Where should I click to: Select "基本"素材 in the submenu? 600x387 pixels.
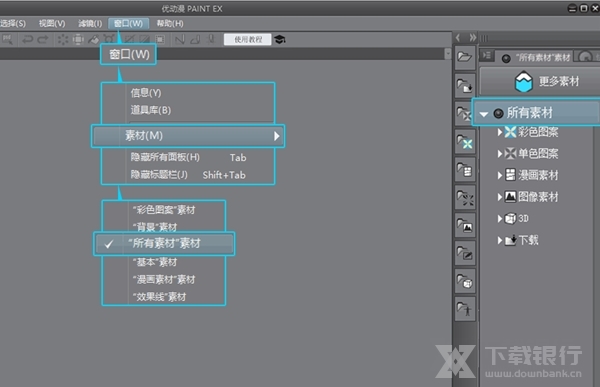point(155,262)
